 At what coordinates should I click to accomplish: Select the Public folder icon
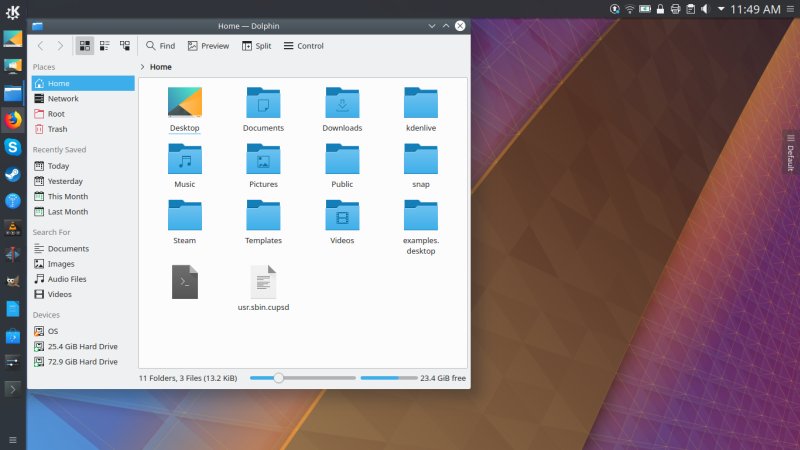tap(342, 159)
